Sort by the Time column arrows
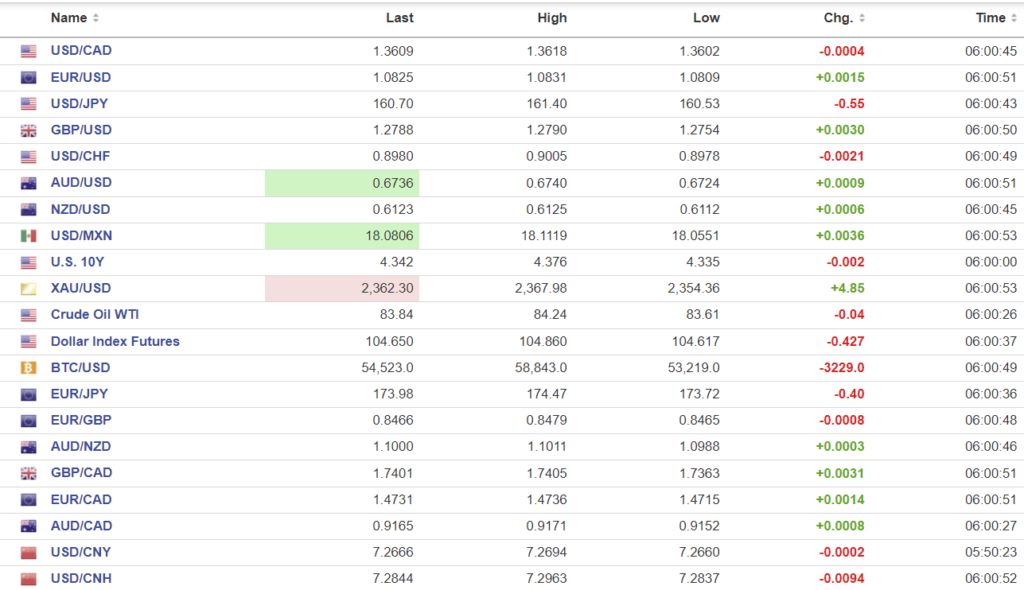 1014,18
